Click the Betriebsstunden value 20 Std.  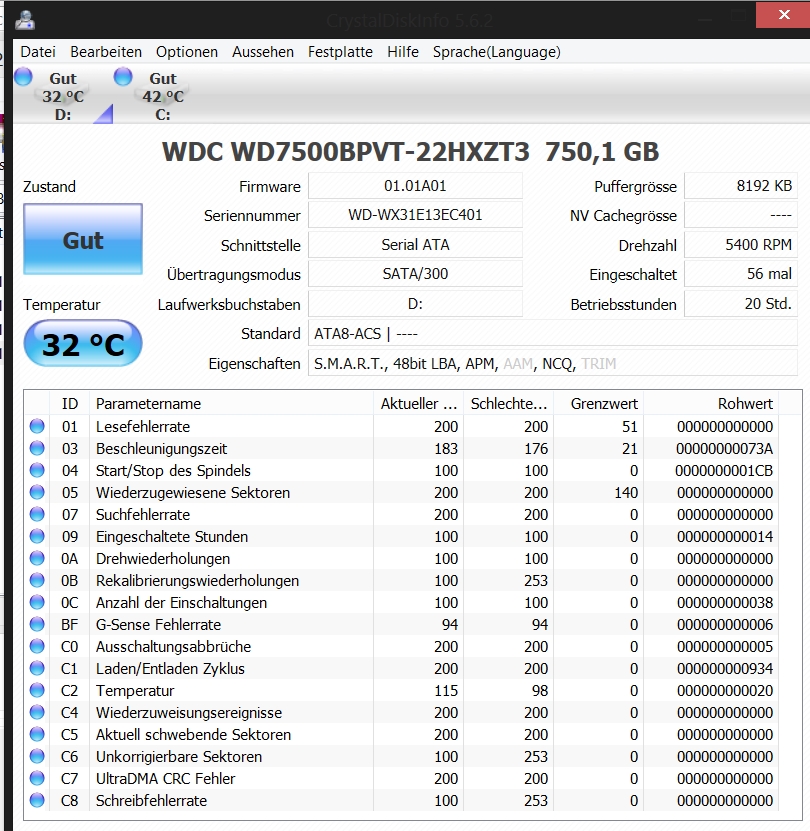(x=741, y=304)
